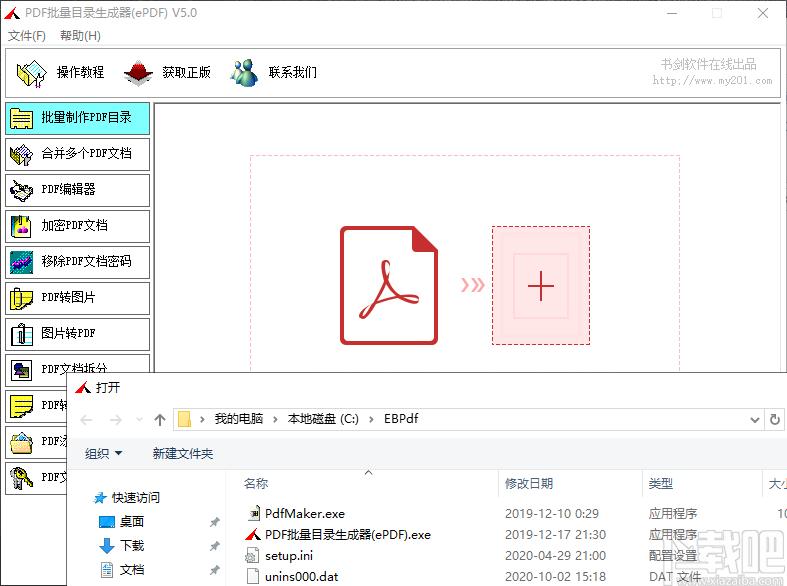Viewport: 787px width, 586px height.
Task: Open the 文件(F) menu
Action: [27, 36]
